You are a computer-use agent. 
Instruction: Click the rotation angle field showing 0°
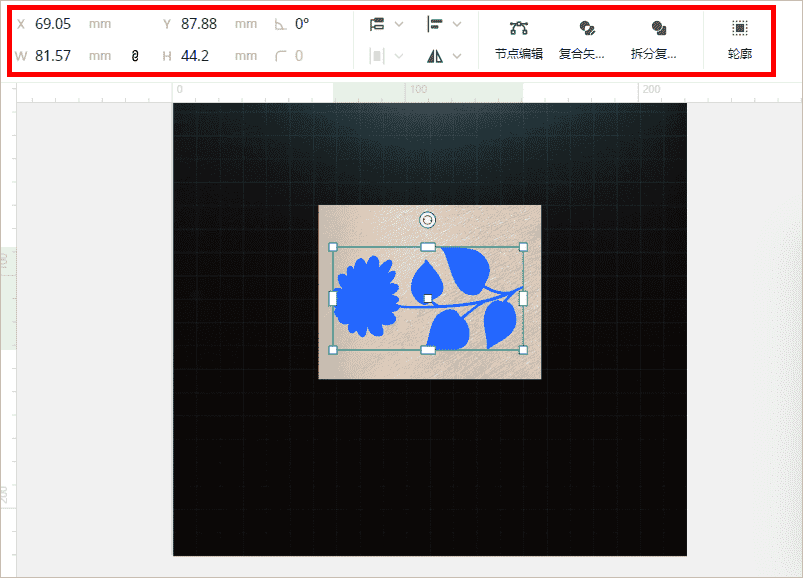(302, 24)
